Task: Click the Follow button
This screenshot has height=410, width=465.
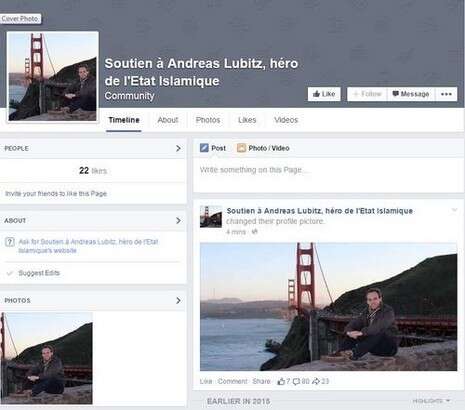Action: pos(367,94)
